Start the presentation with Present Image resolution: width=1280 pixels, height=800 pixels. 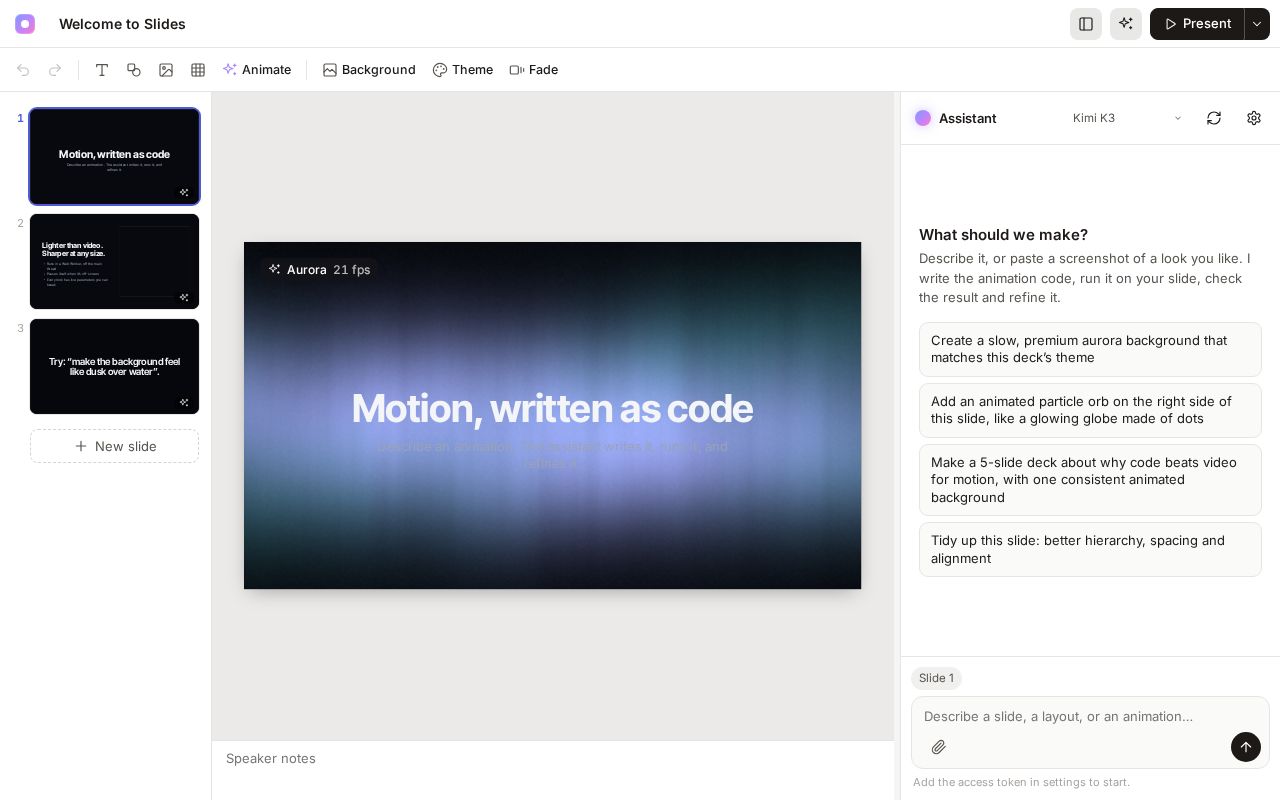tap(1197, 24)
